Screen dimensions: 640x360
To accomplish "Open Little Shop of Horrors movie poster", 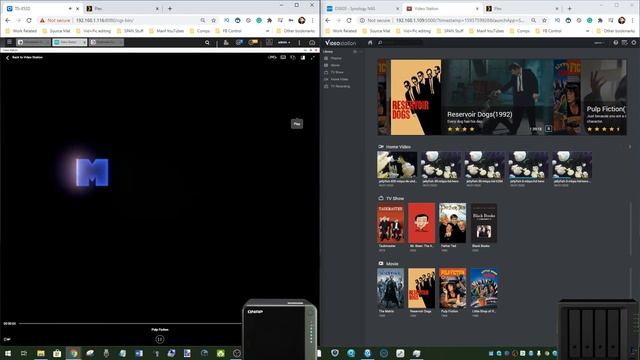I will (484, 288).
